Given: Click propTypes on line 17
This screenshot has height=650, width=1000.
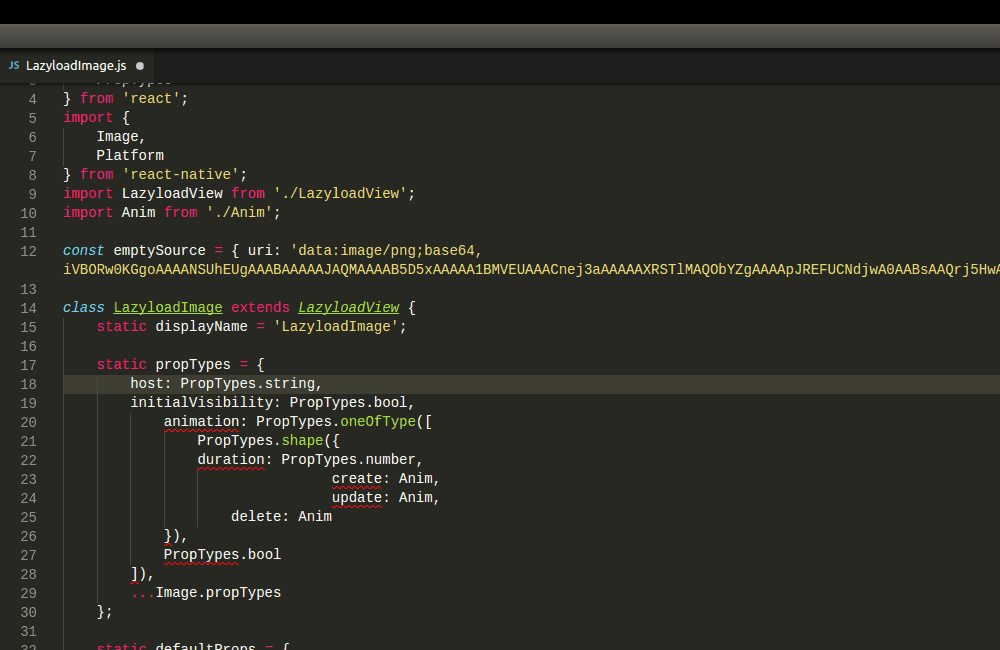Looking at the screenshot, I should coord(193,365).
